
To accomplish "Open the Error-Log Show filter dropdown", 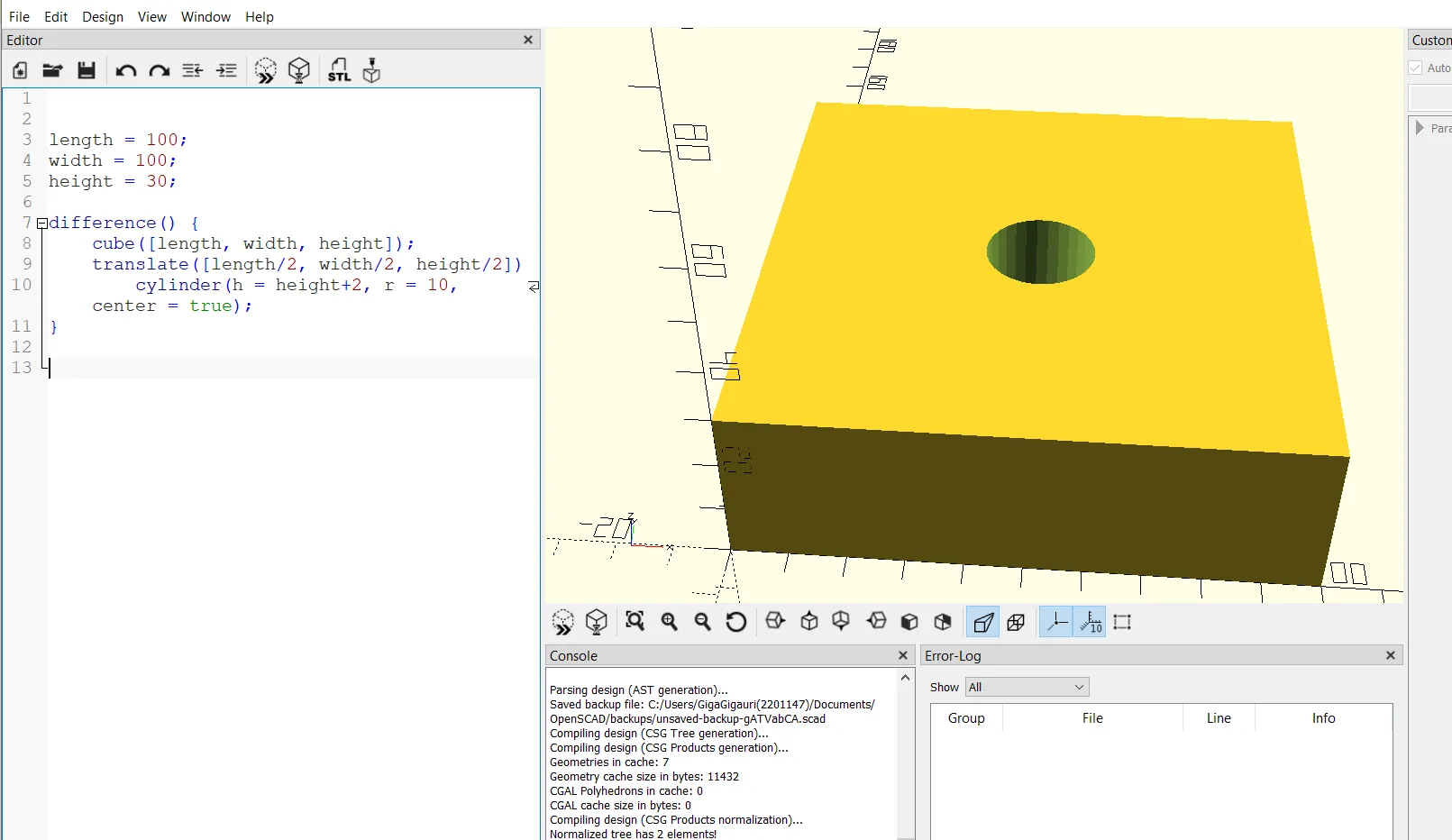I will click(1027, 687).
